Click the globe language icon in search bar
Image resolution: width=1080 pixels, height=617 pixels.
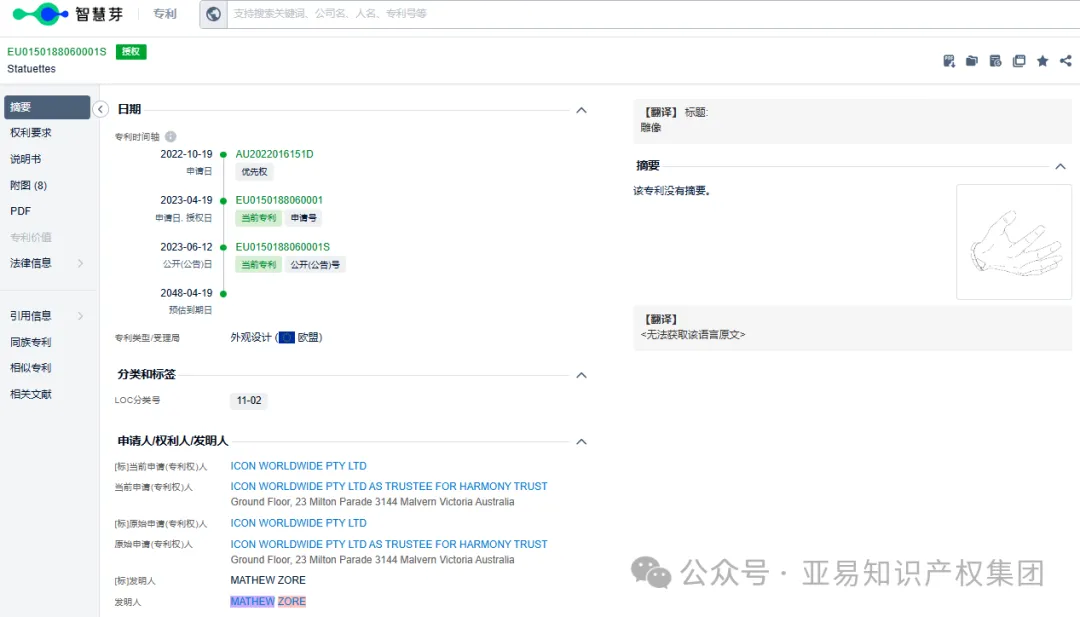click(x=211, y=13)
